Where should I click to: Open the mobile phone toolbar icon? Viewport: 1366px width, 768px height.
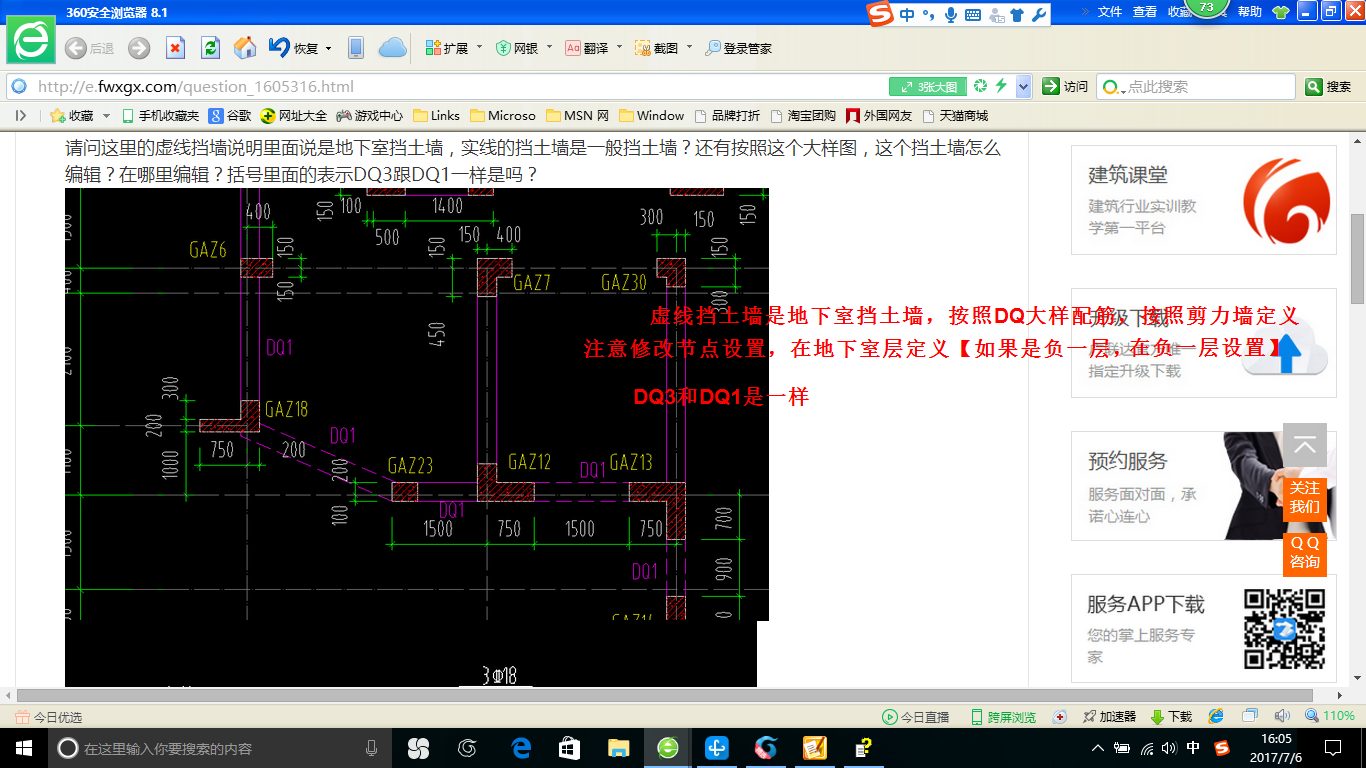tap(355, 48)
